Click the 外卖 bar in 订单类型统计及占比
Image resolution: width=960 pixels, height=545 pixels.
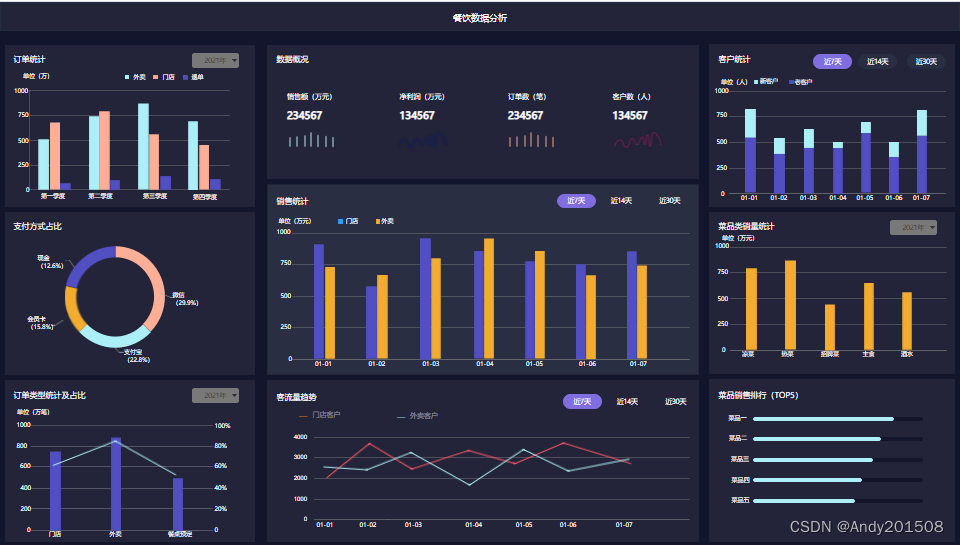point(116,484)
